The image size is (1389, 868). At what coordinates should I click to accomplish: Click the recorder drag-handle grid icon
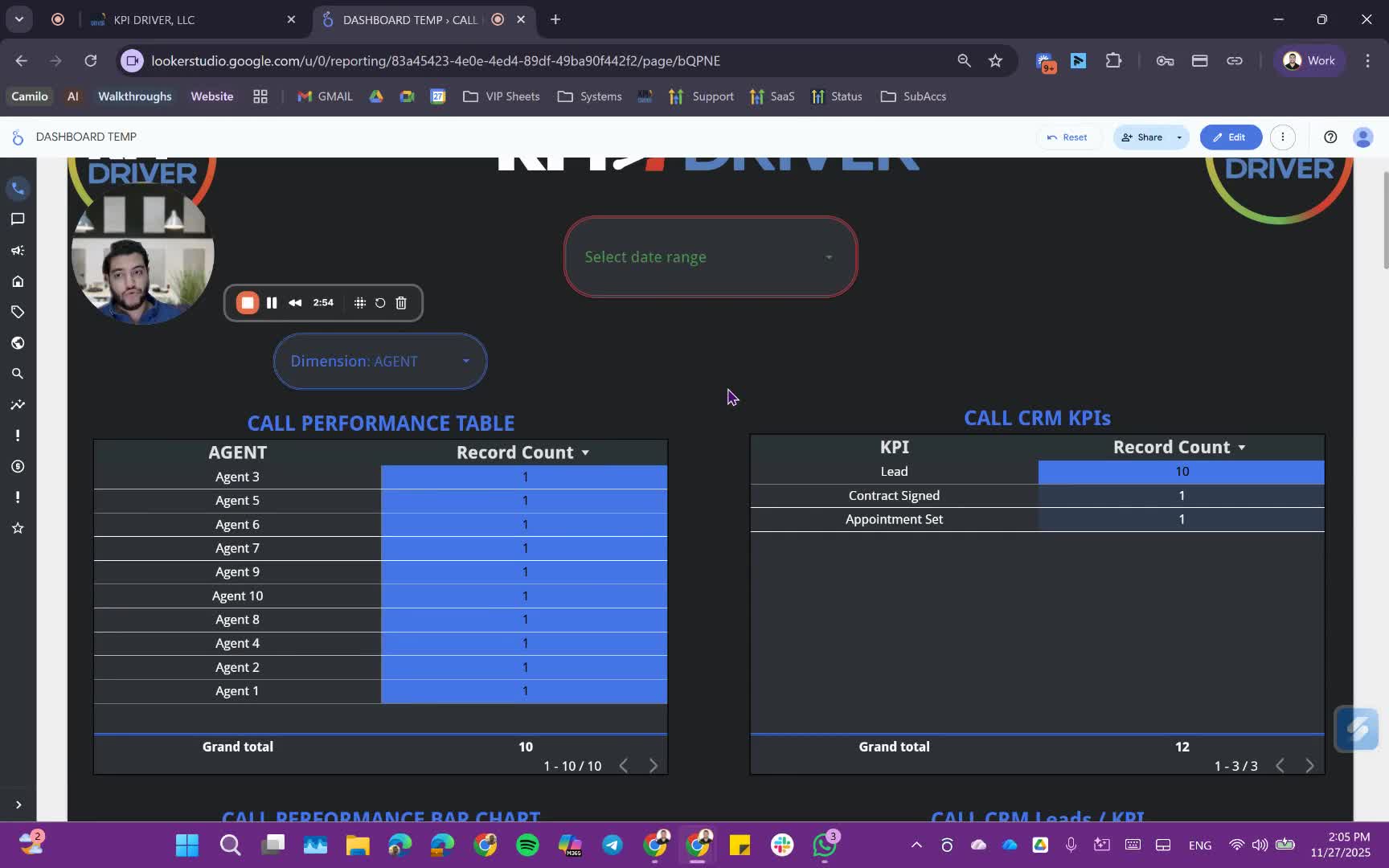(359, 303)
